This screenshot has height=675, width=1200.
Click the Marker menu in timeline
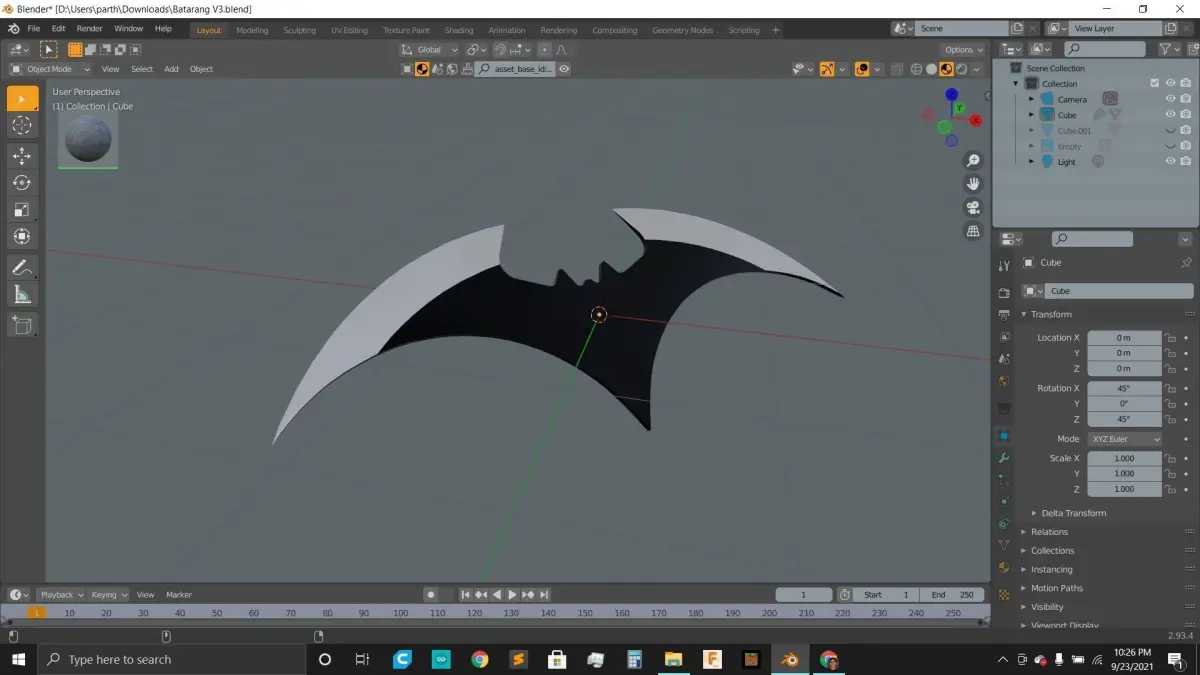tap(179, 595)
